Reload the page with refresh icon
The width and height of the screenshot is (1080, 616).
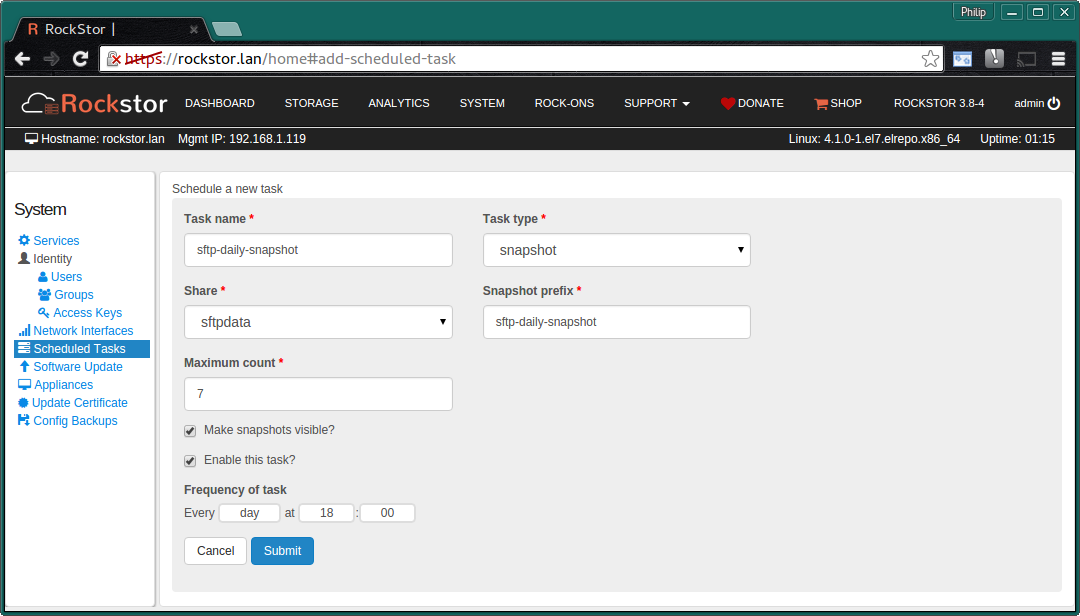tap(81, 59)
